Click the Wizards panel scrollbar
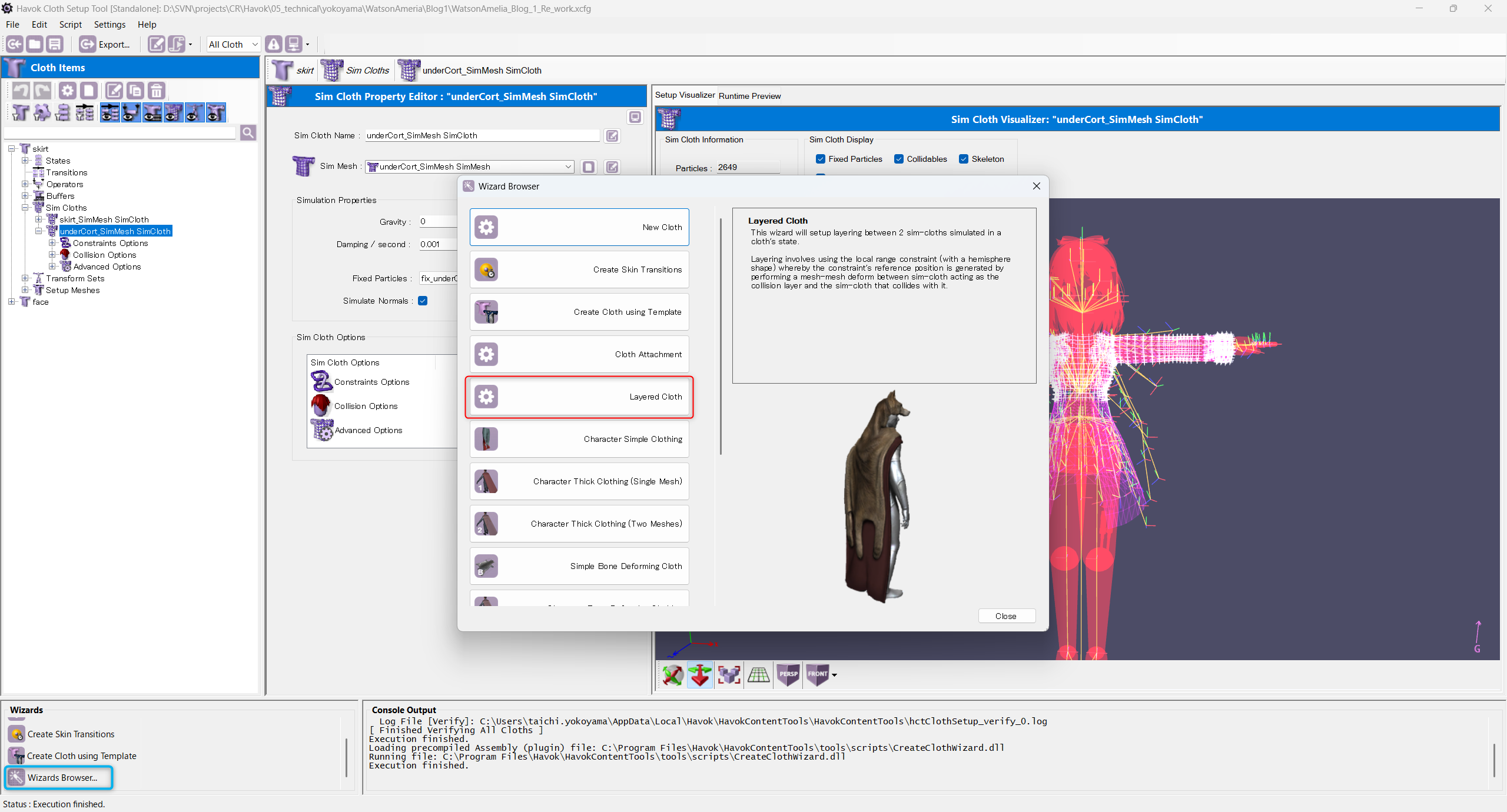Image resolution: width=1507 pixels, height=812 pixels. (x=346, y=758)
